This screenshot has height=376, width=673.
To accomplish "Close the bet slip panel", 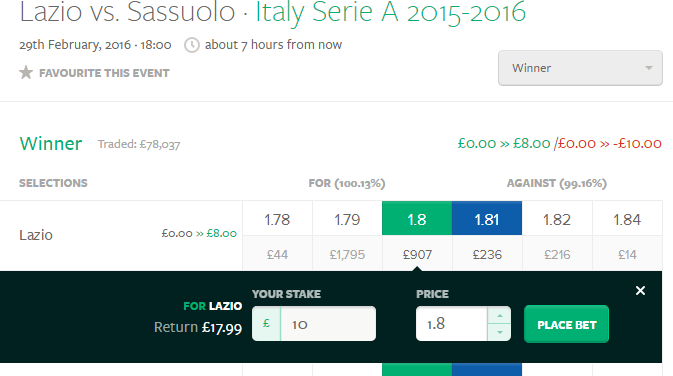I will (640, 291).
